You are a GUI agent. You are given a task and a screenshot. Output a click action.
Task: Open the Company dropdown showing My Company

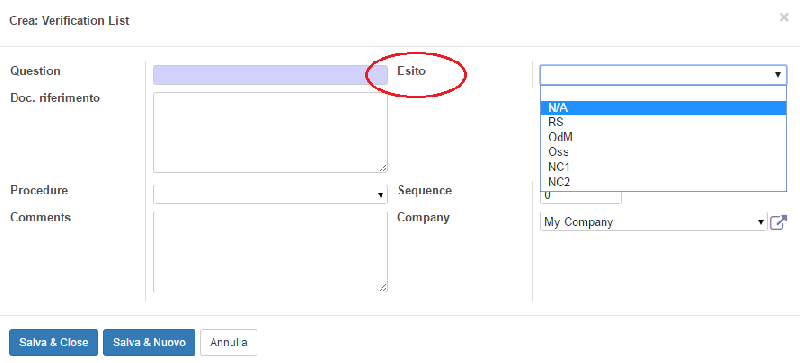[654, 222]
